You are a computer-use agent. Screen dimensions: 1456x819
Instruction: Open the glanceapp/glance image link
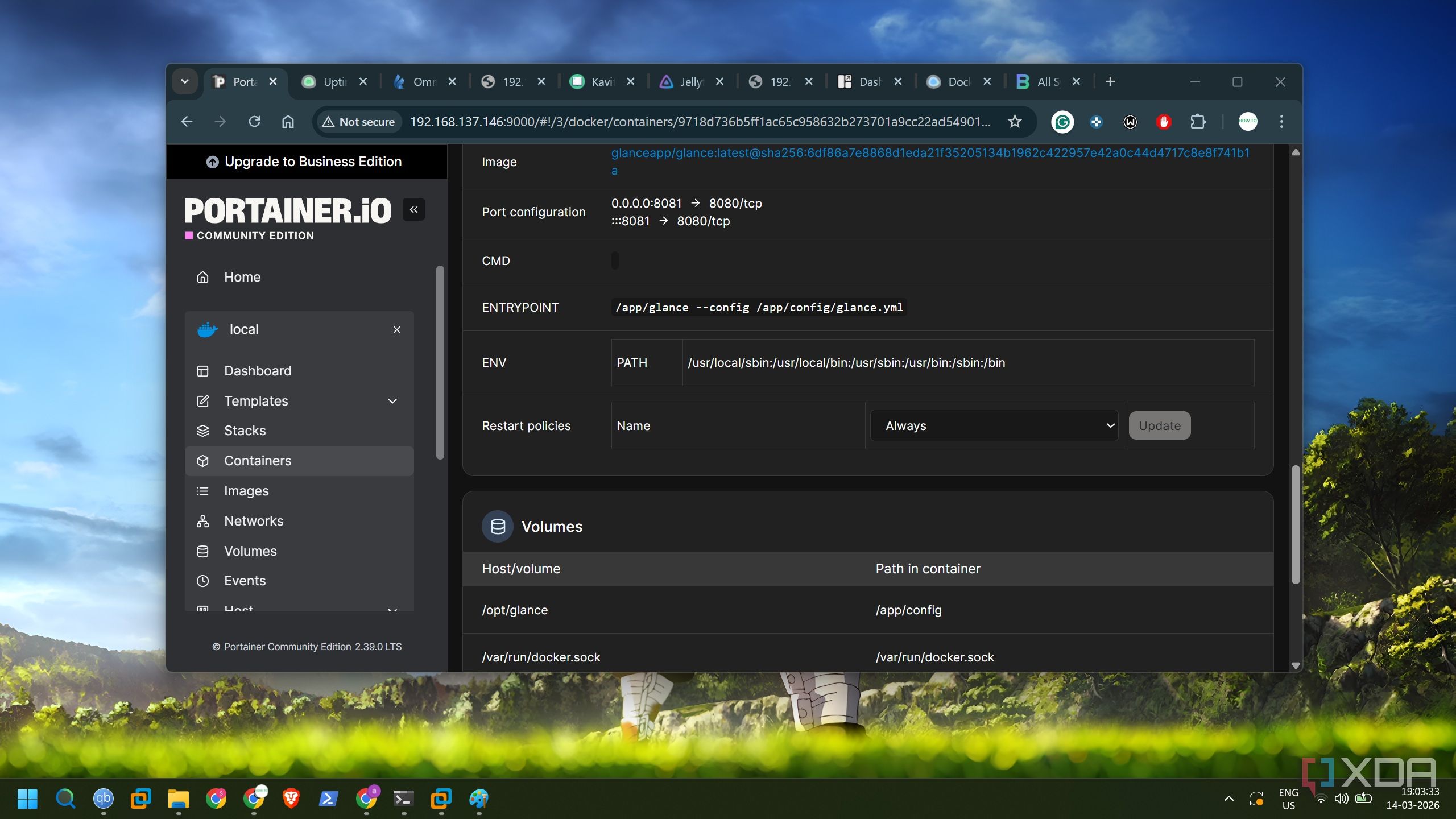coord(930,162)
